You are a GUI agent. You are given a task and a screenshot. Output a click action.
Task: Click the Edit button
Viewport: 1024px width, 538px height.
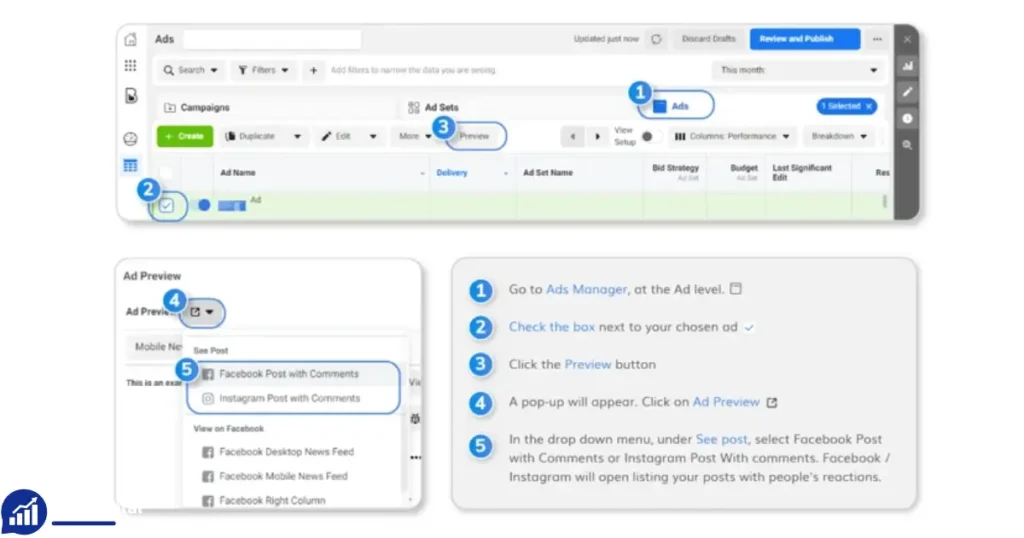click(x=340, y=136)
